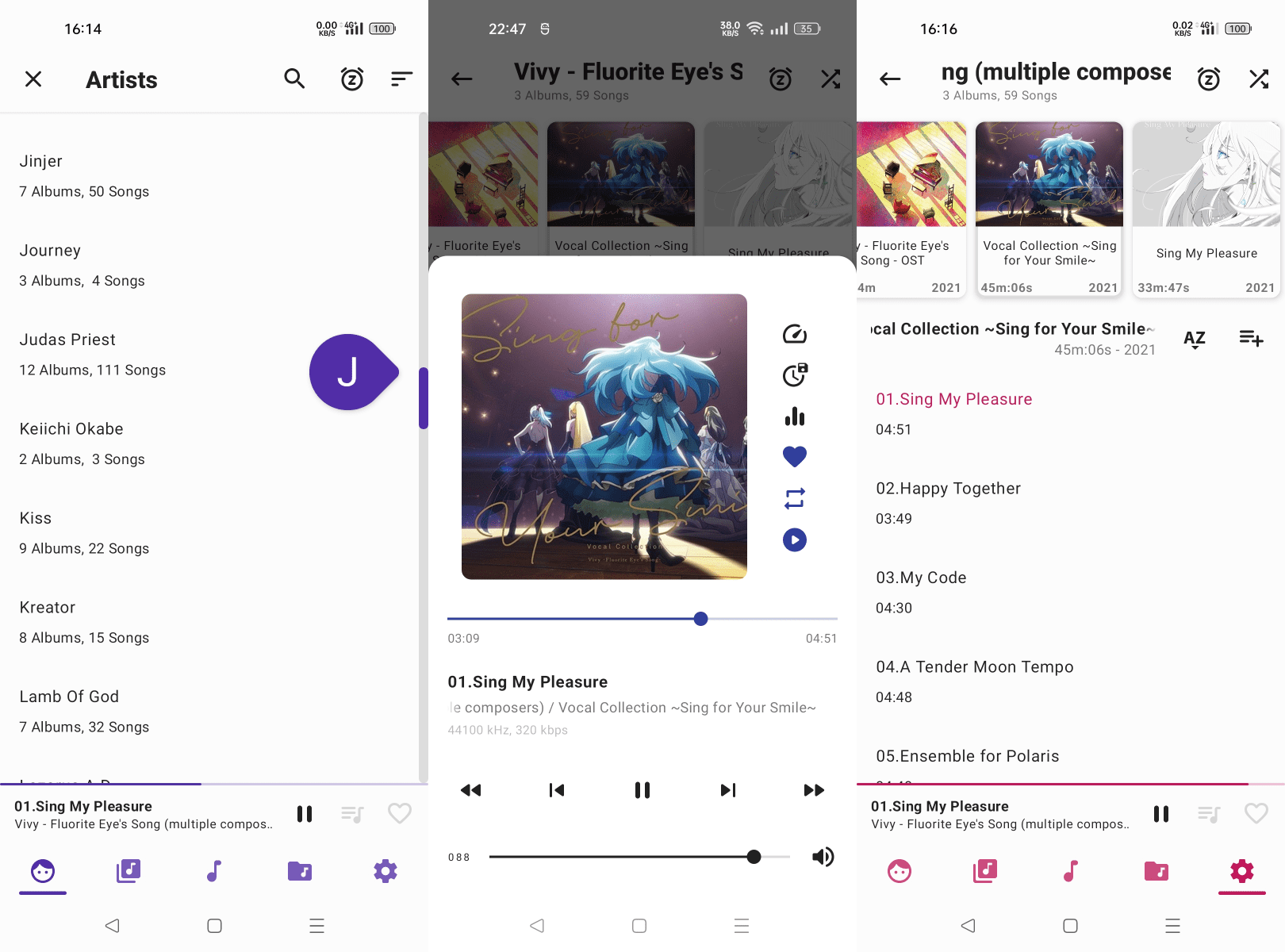
Task: Shuffle all songs on the dimmed Vivy page
Action: click(830, 79)
